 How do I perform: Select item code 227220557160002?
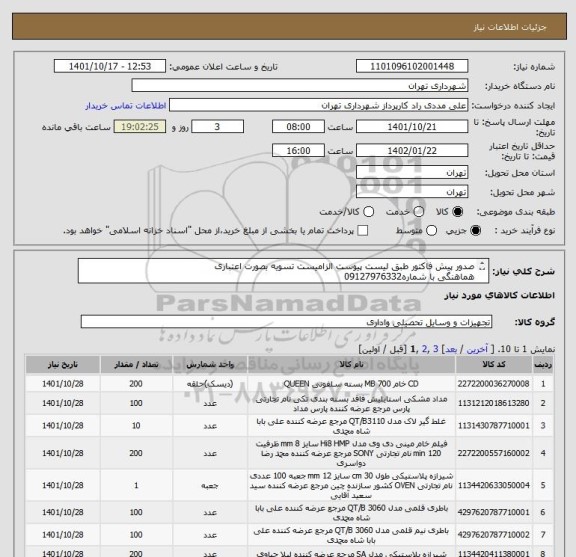[493, 453]
